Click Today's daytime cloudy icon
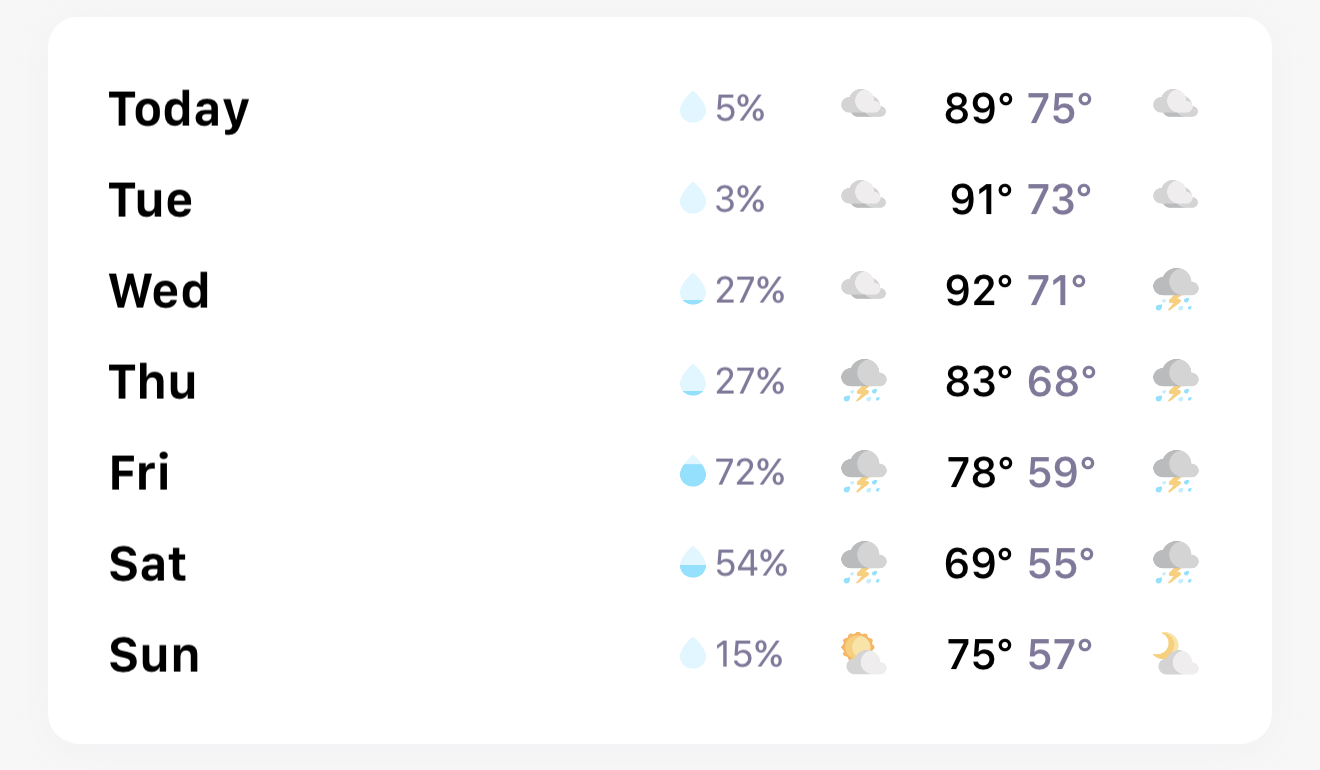Viewport: 1320px width, 770px height. [x=863, y=105]
